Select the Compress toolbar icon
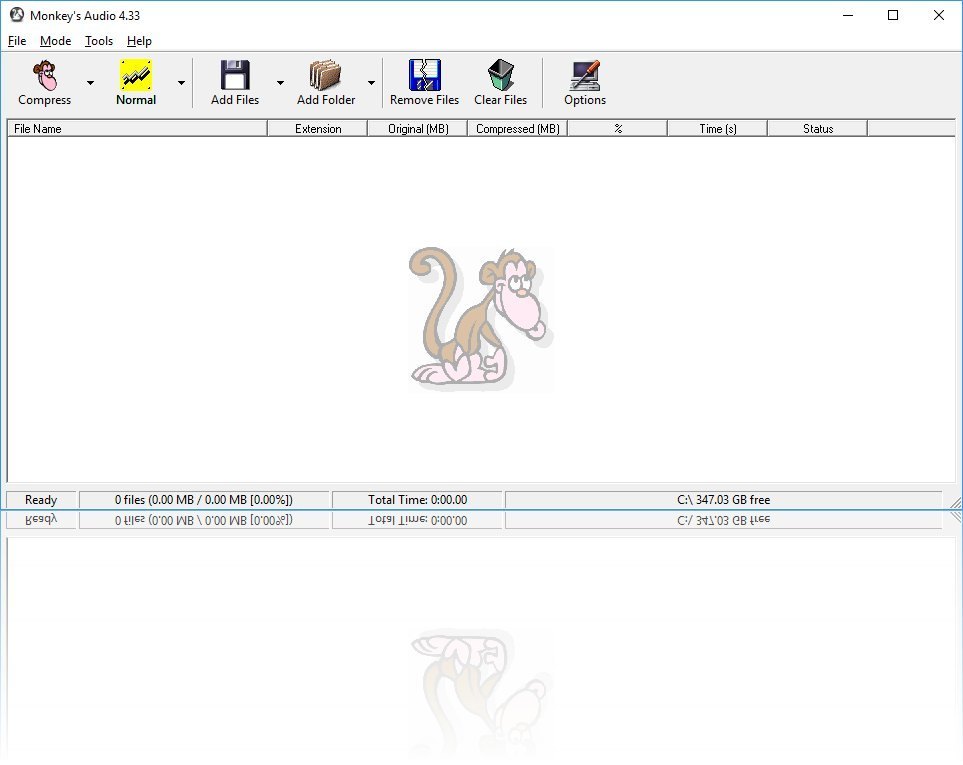The height and width of the screenshot is (765, 963). [42, 75]
